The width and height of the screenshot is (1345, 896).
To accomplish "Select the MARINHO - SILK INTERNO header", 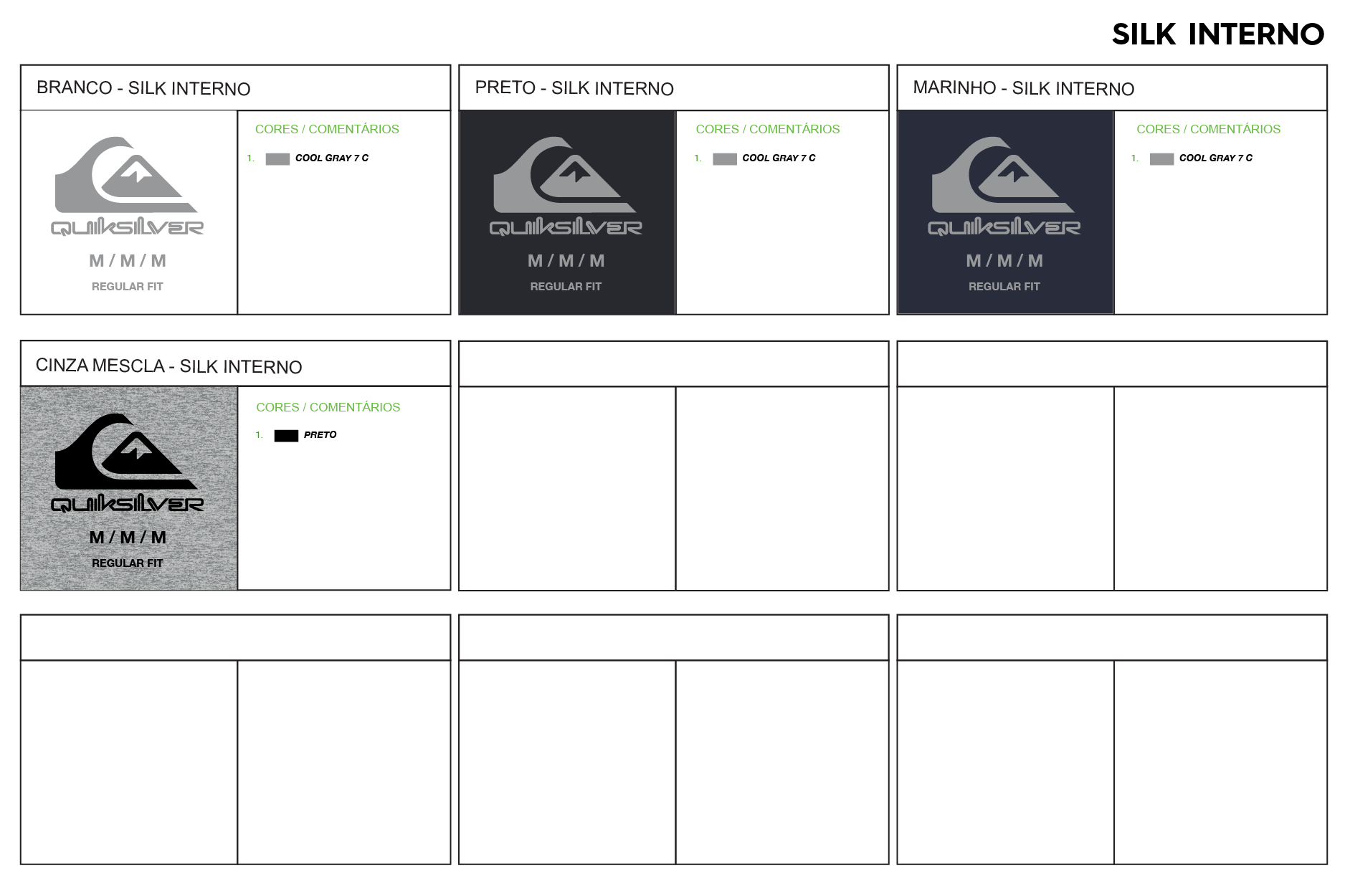I will 1023,88.
